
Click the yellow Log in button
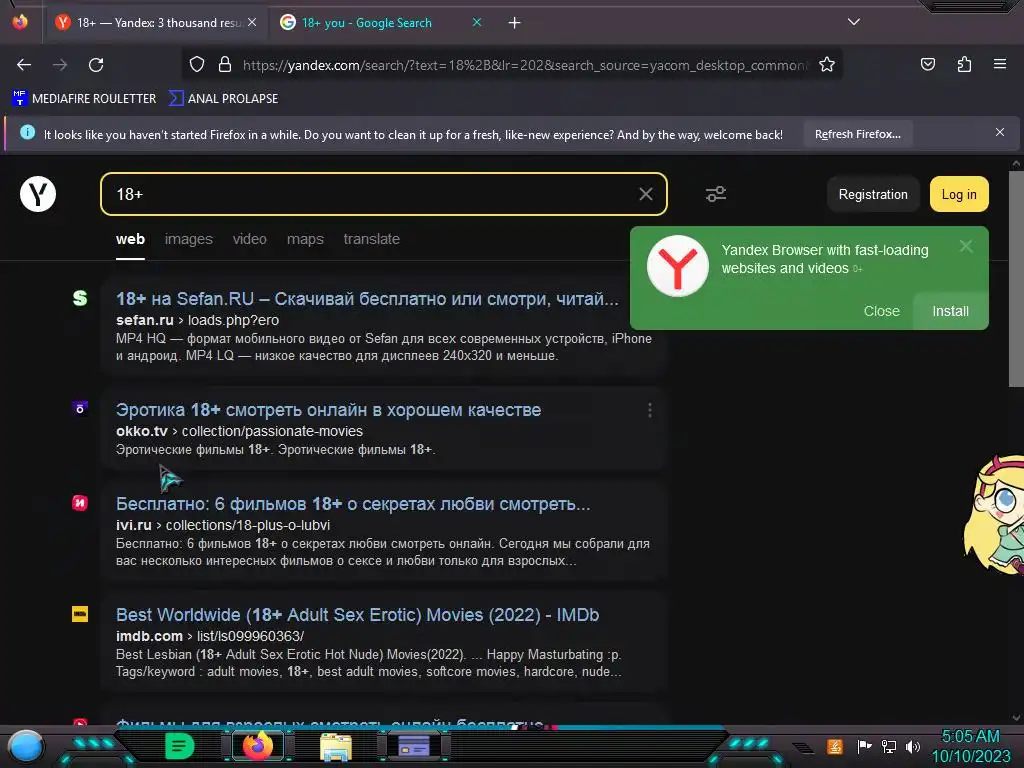tap(959, 195)
